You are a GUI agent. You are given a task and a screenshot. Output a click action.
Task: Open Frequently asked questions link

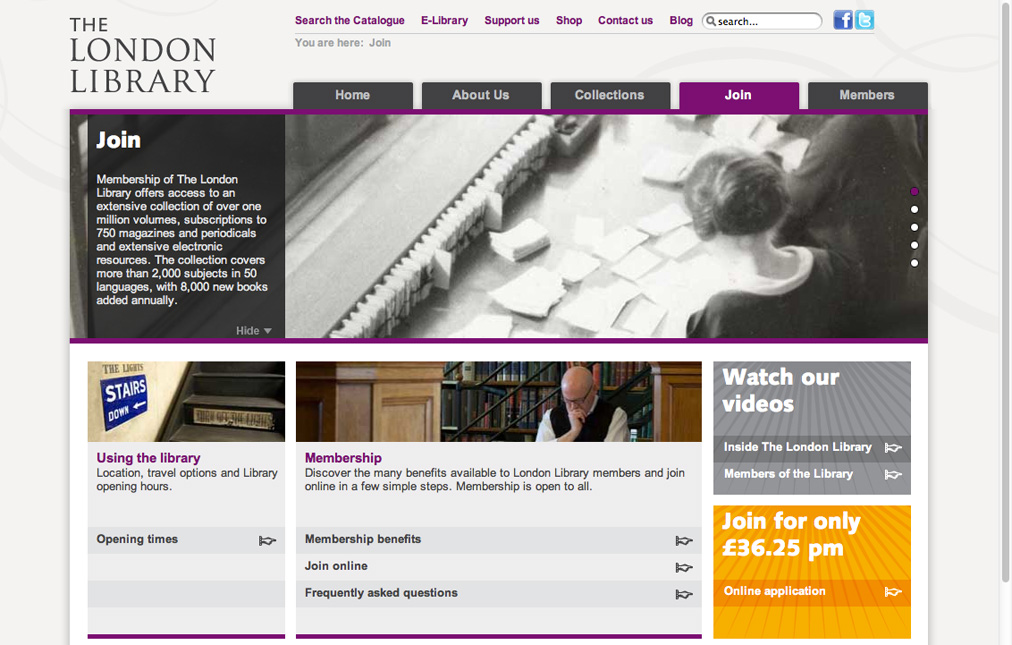(381, 593)
